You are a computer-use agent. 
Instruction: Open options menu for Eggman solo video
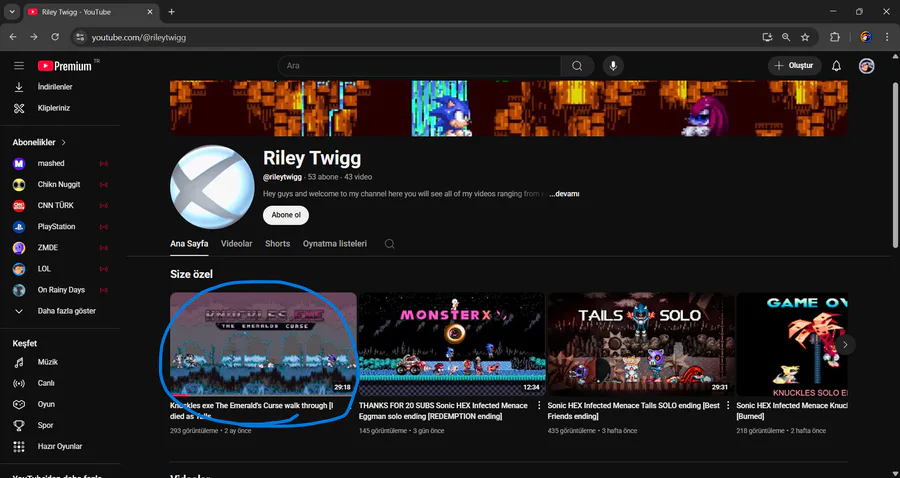click(539, 405)
